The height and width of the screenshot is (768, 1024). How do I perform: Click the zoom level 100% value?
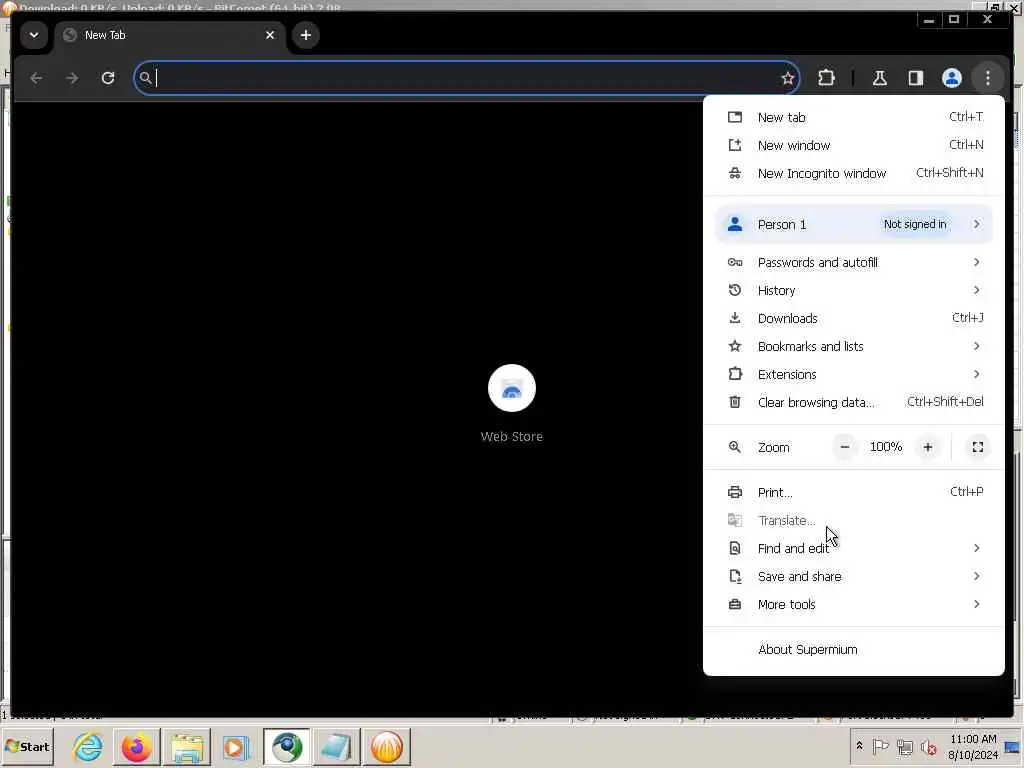click(886, 447)
